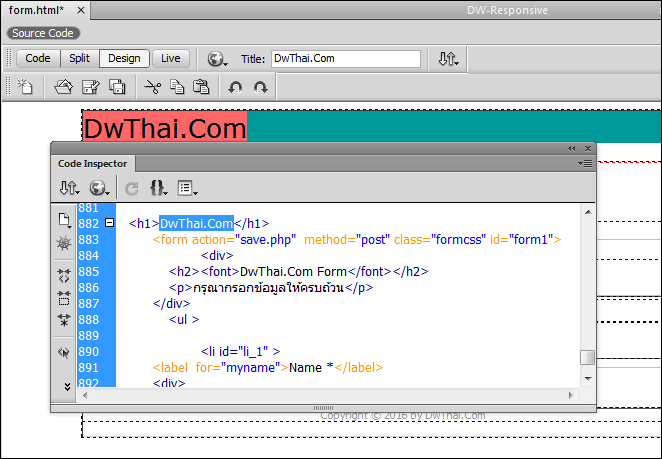Collapse the code block at line 882
Viewport: 662px width, 459px height.
(x=109, y=223)
